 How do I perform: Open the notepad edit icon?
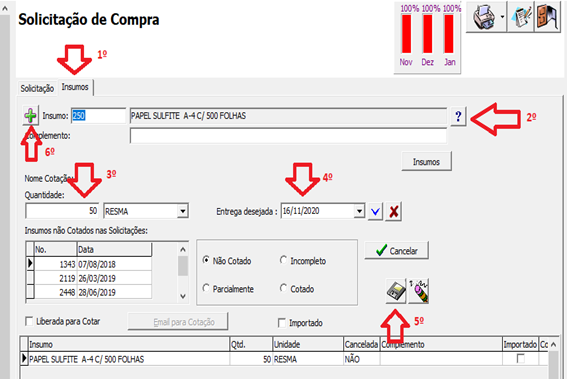click(x=521, y=17)
